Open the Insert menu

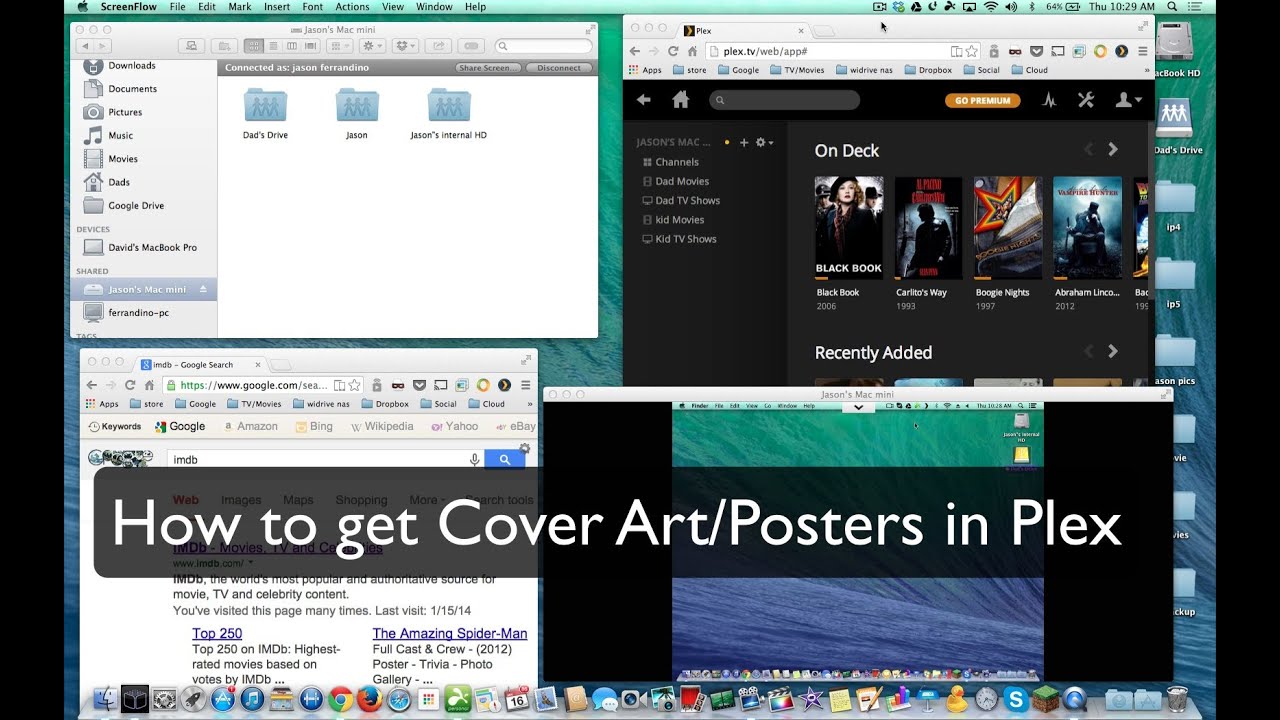(x=277, y=7)
